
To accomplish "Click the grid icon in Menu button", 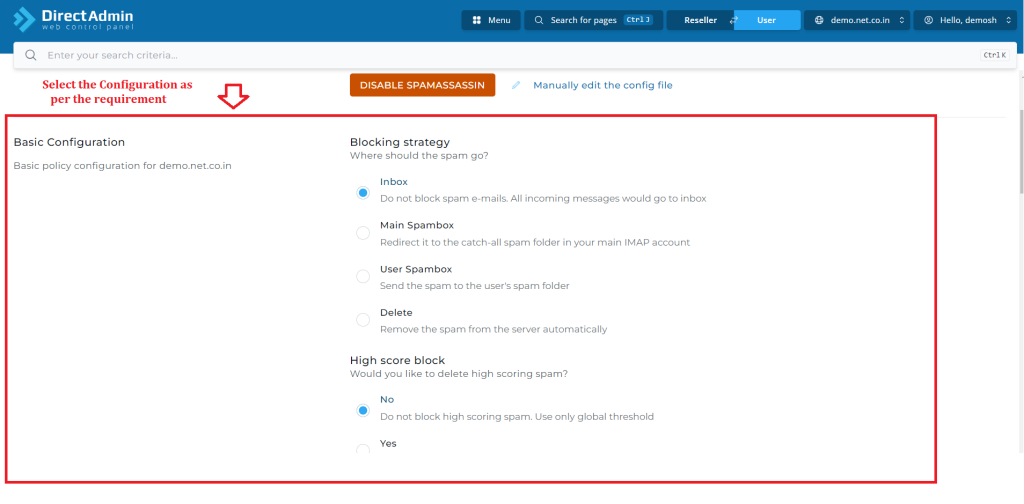I will point(477,20).
